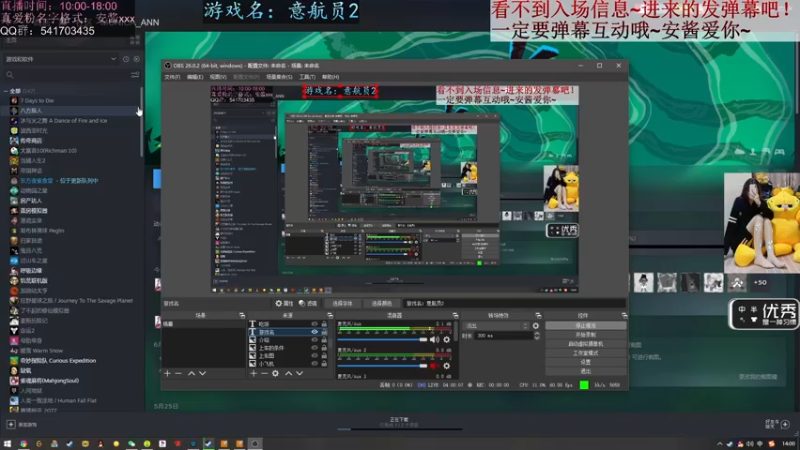
Task: Toggle lock on the 游戏名 source
Action: coord(324,332)
